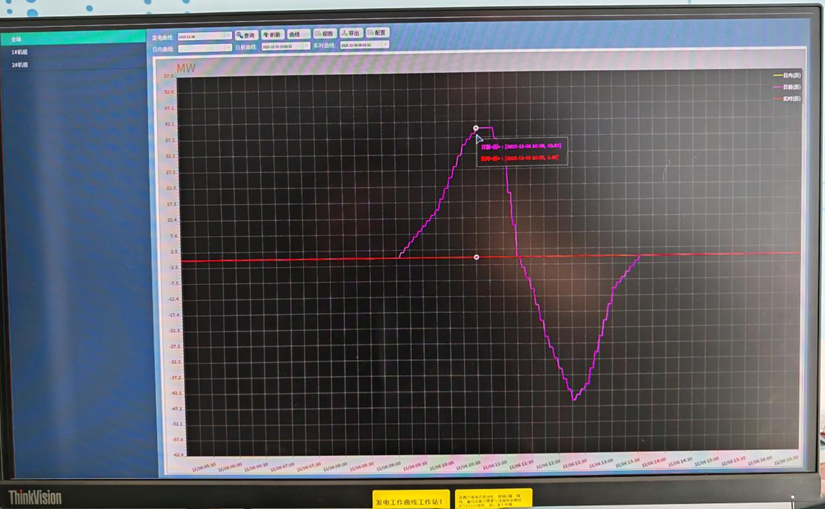Click the 刷新 refresh button
Image resolution: width=825 pixels, height=509 pixels.
(x=272, y=35)
